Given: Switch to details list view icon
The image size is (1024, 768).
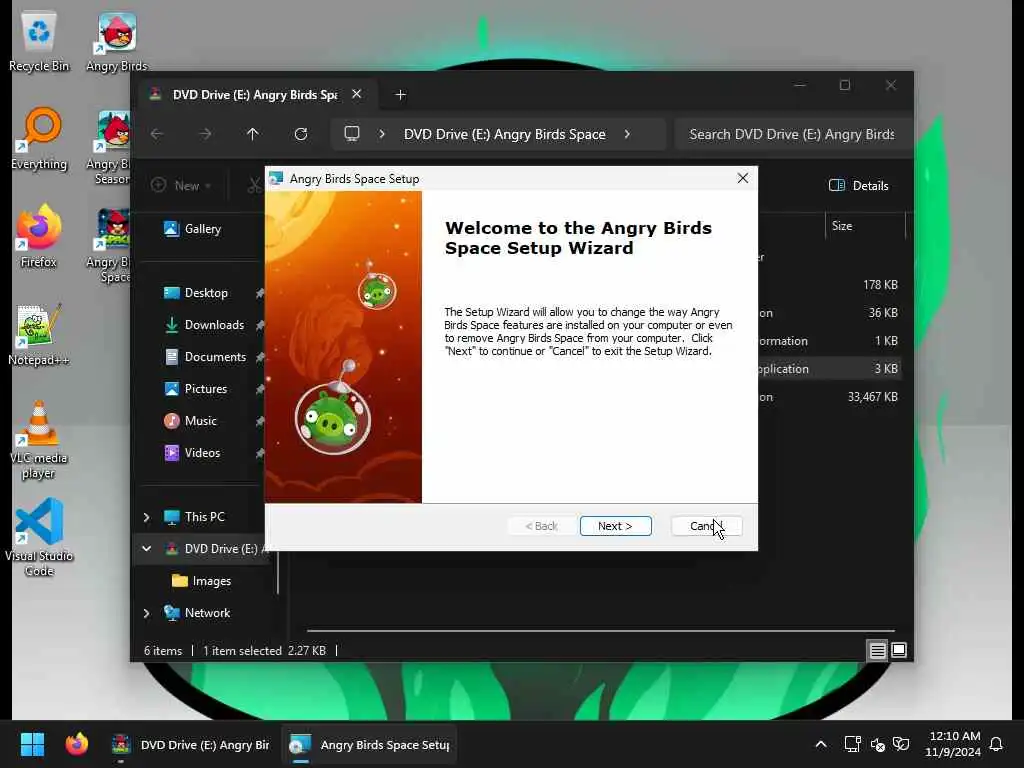Looking at the screenshot, I should tap(878, 650).
